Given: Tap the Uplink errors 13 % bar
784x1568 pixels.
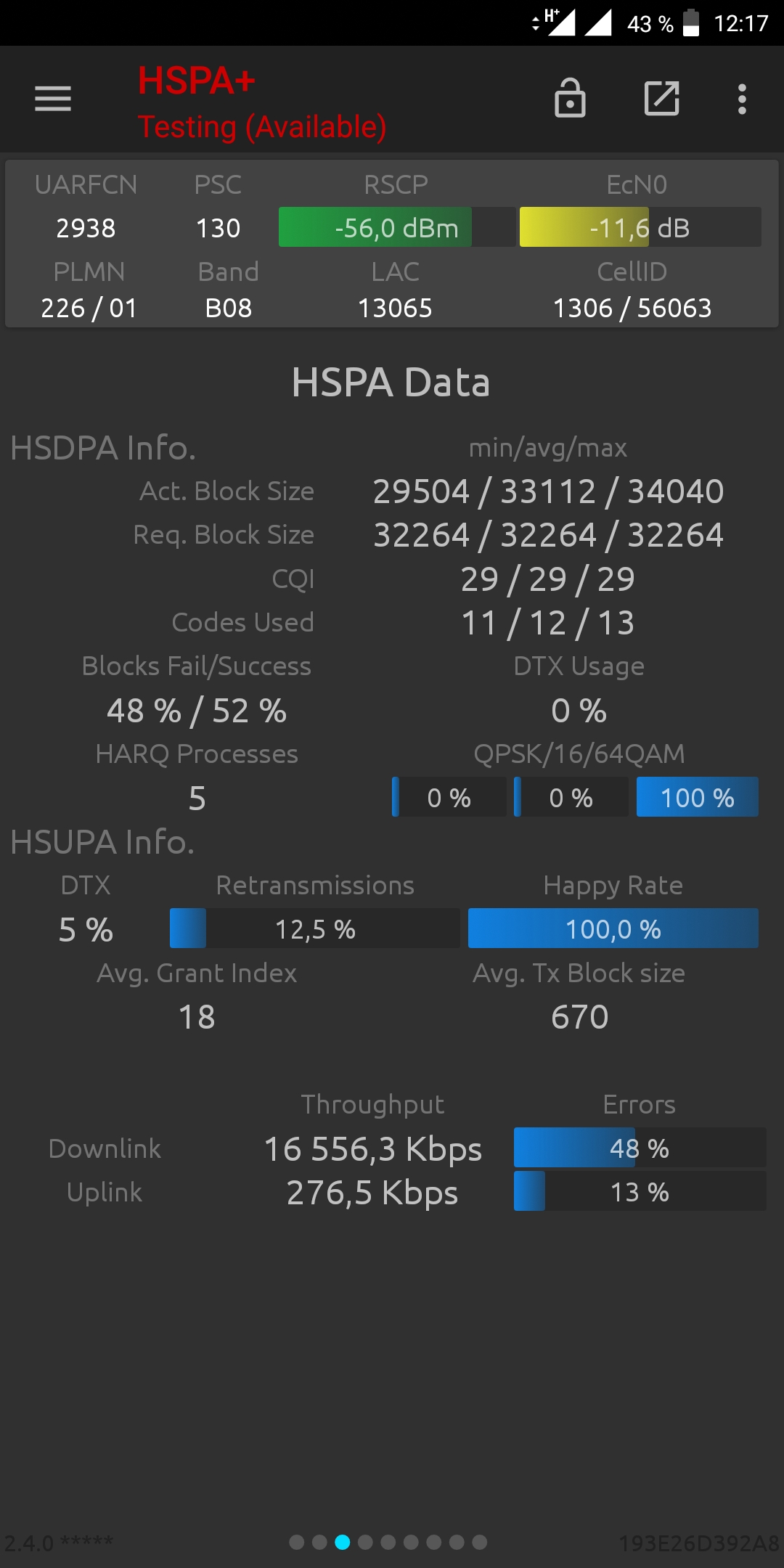Looking at the screenshot, I should click(x=640, y=1191).
